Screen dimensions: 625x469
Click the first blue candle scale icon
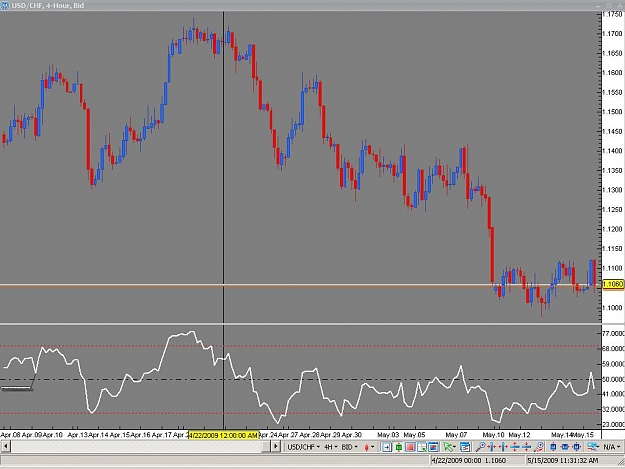pyautogui.click(x=553, y=447)
